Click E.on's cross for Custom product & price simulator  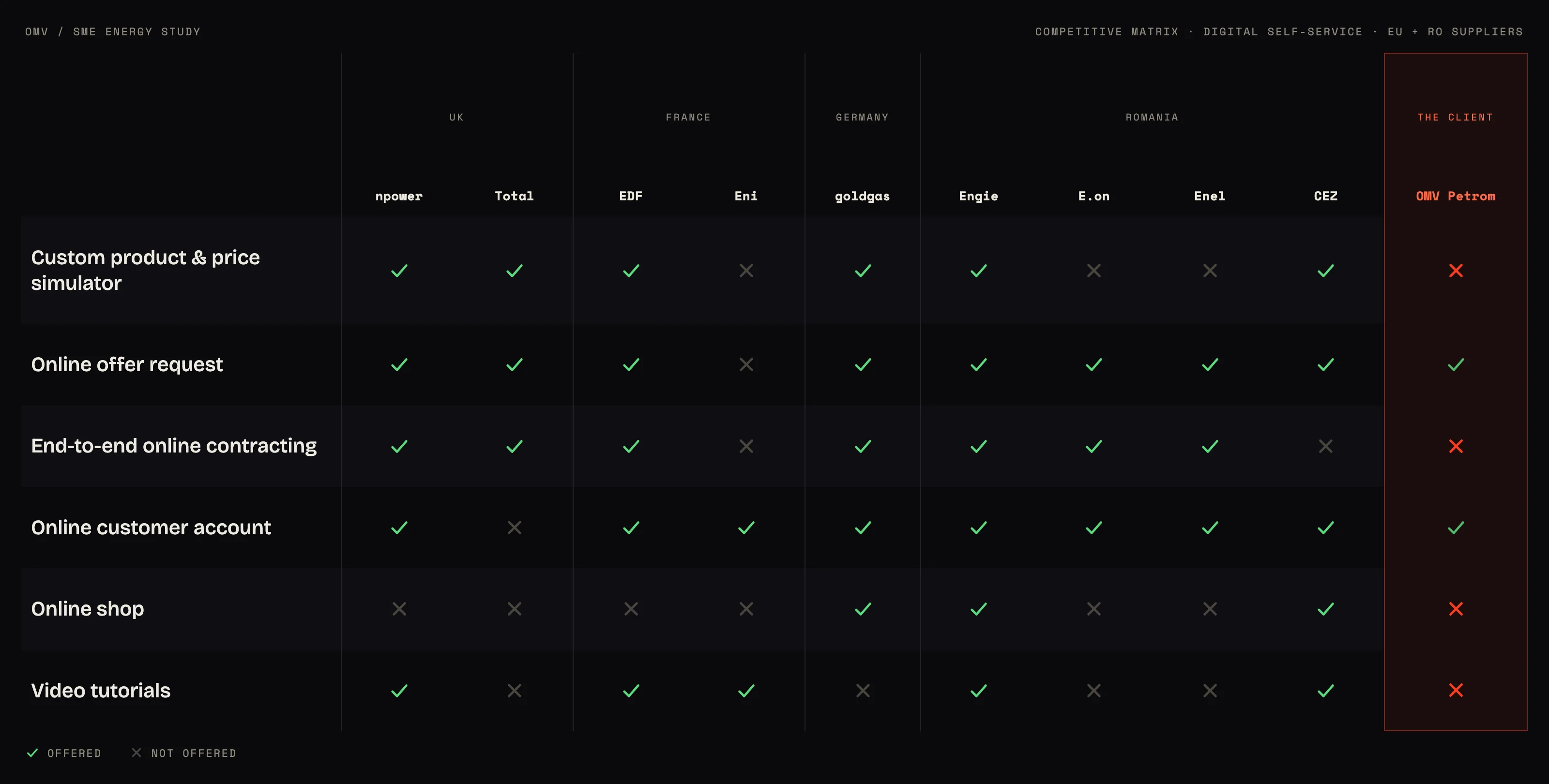[x=1094, y=271]
